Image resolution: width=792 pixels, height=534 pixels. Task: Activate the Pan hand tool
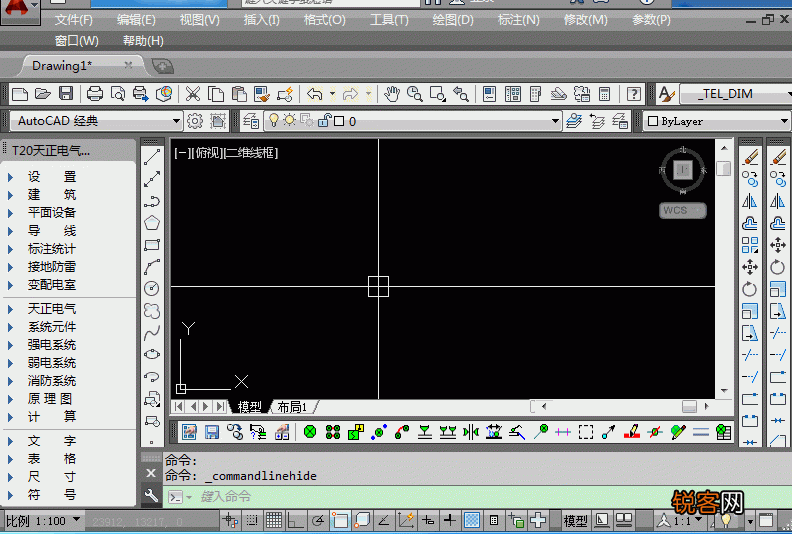391,94
